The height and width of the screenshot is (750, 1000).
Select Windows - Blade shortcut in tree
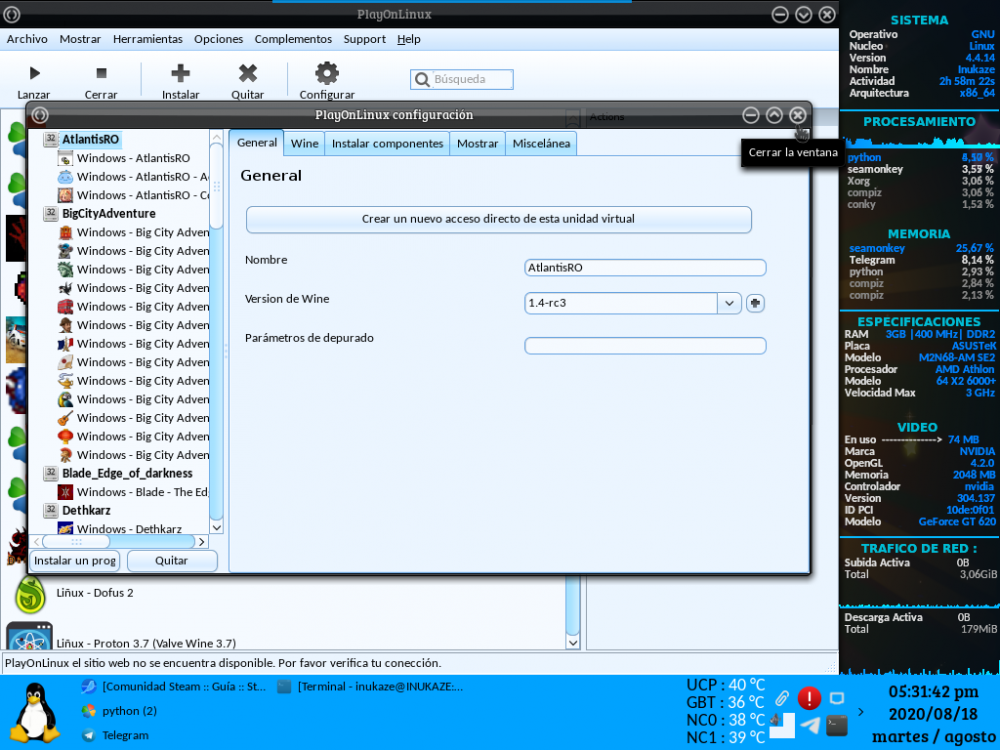pyautogui.click(x=141, y=492)
